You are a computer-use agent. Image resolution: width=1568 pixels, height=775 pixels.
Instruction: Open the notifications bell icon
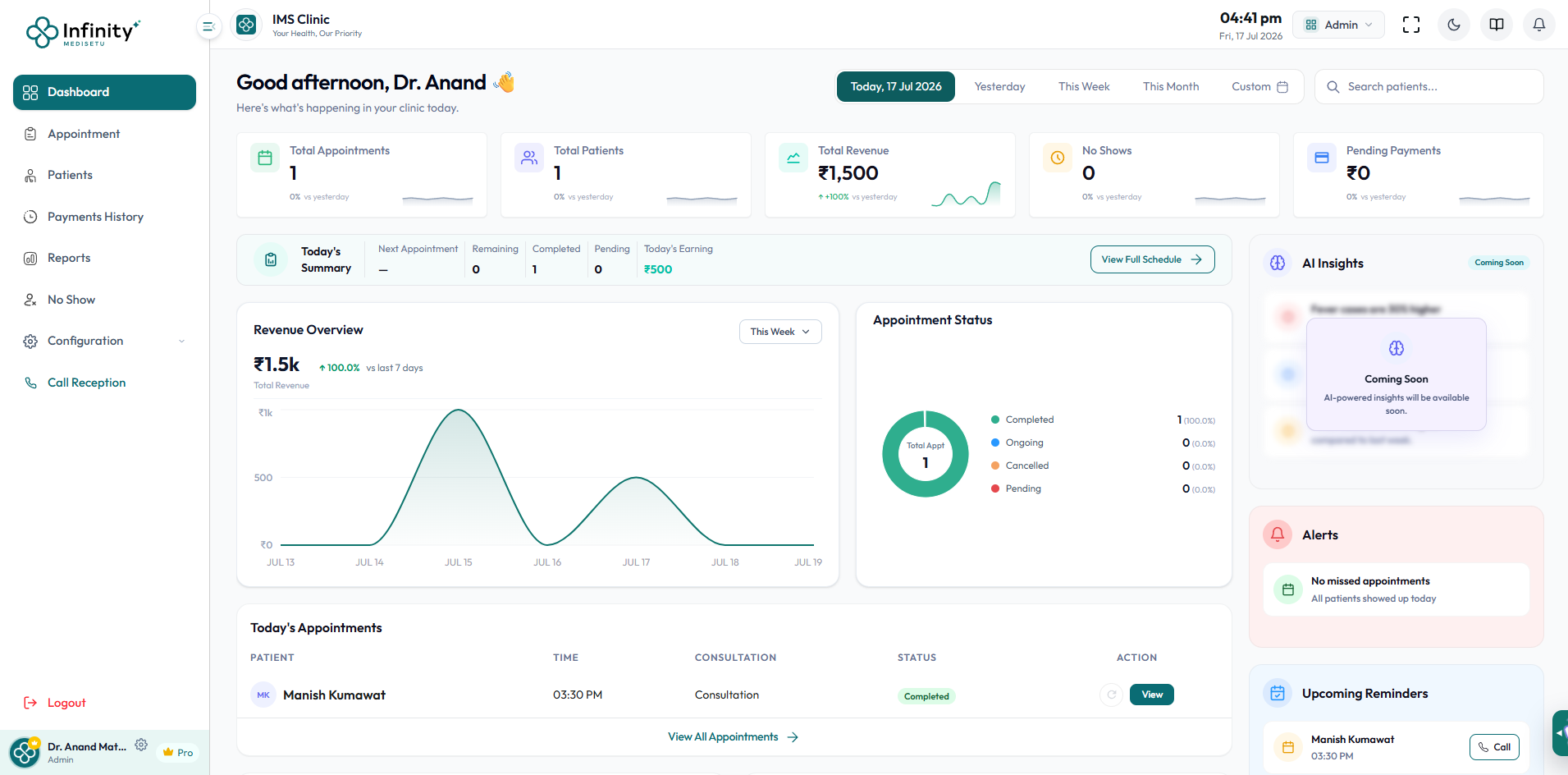pyautogui.click(x=1539, y=25)
